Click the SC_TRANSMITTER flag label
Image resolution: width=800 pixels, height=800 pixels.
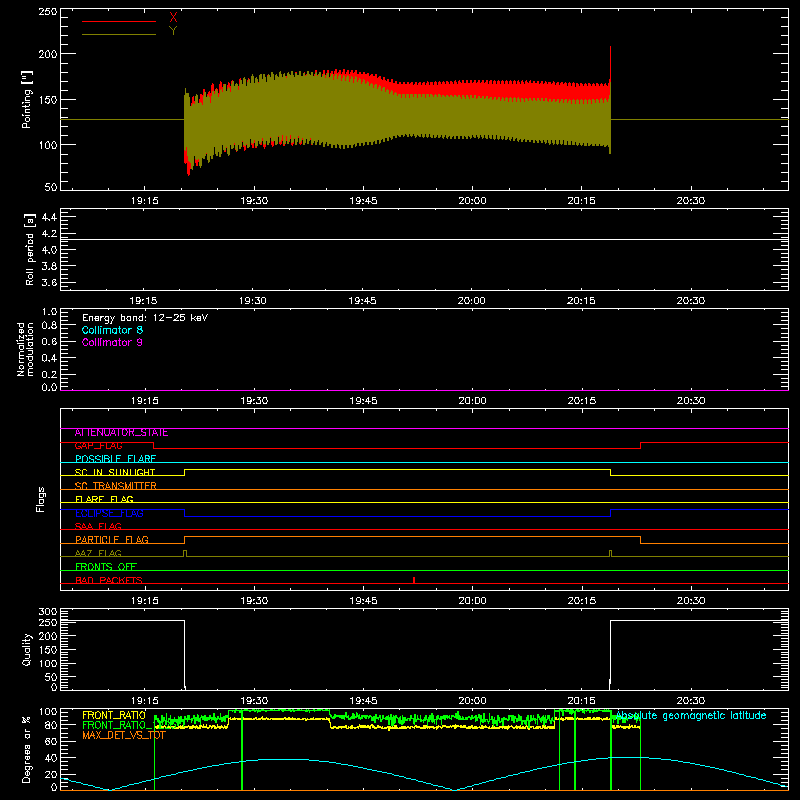(115, 486)
